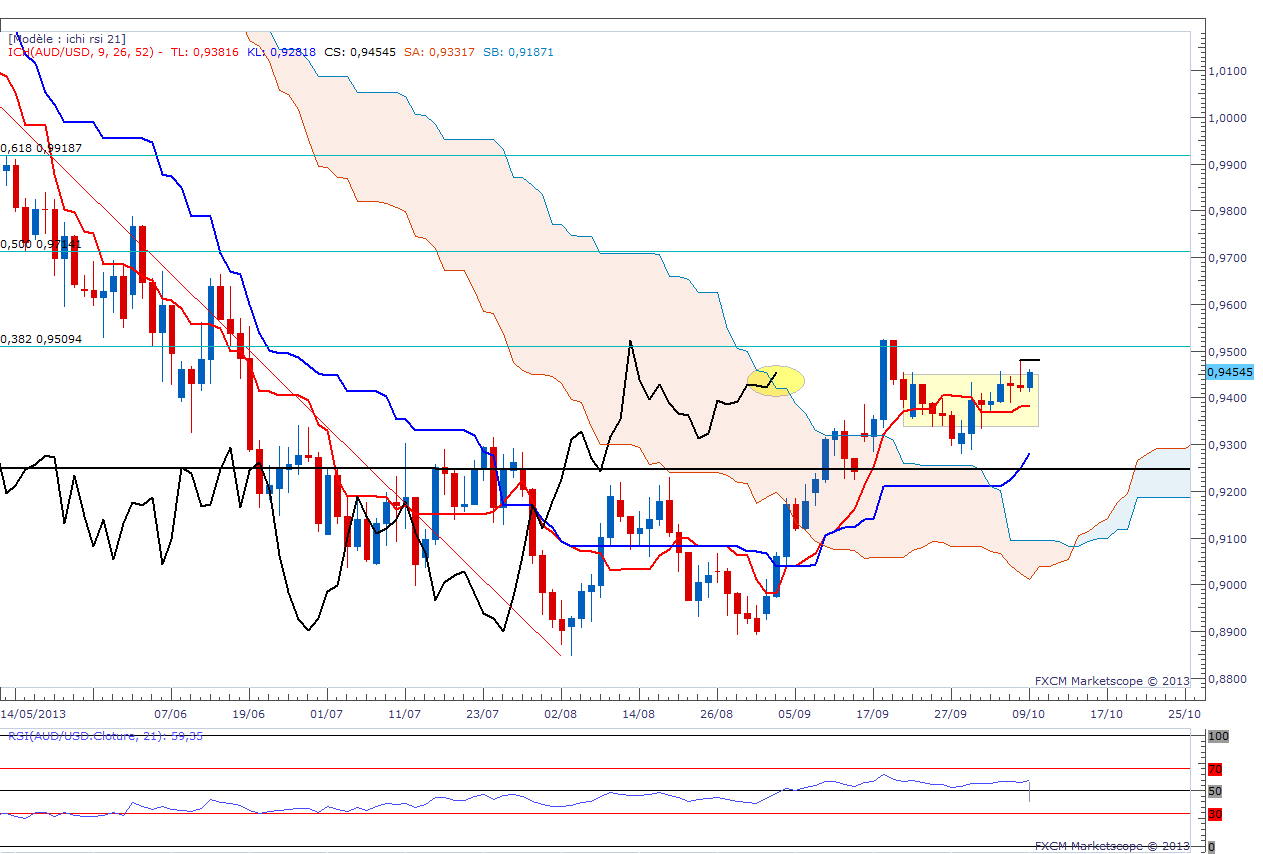This screenshot has height=854, width=1263.
Task: Click the 1,0100 price axis label
Action: 1228,71
